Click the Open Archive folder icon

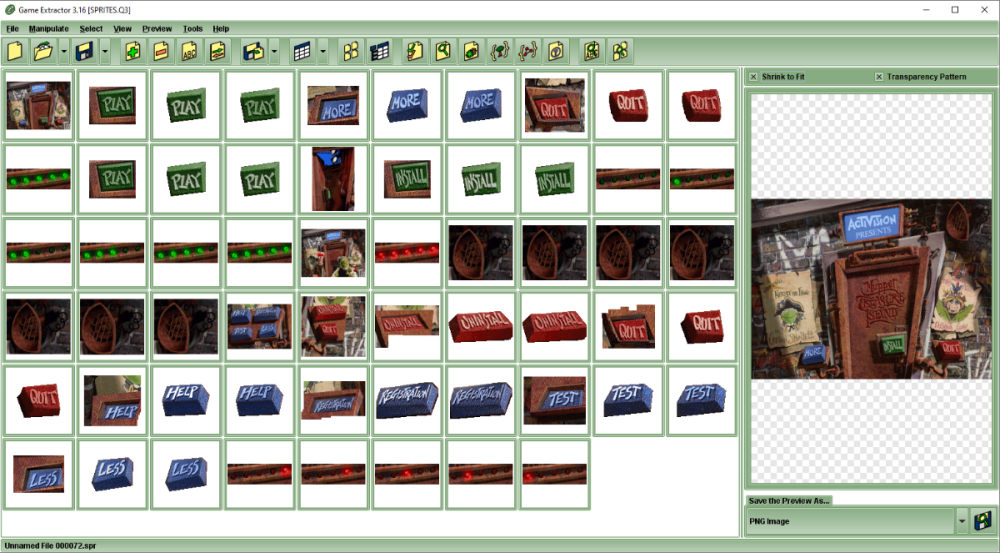tap(43, 51)
